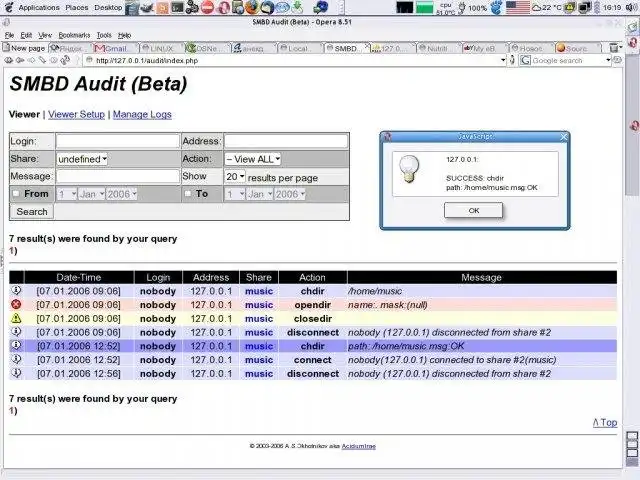This screenshot has height=480, width=640.
Task: Click the Date-Time column header
Action: (x=79, y=277)
